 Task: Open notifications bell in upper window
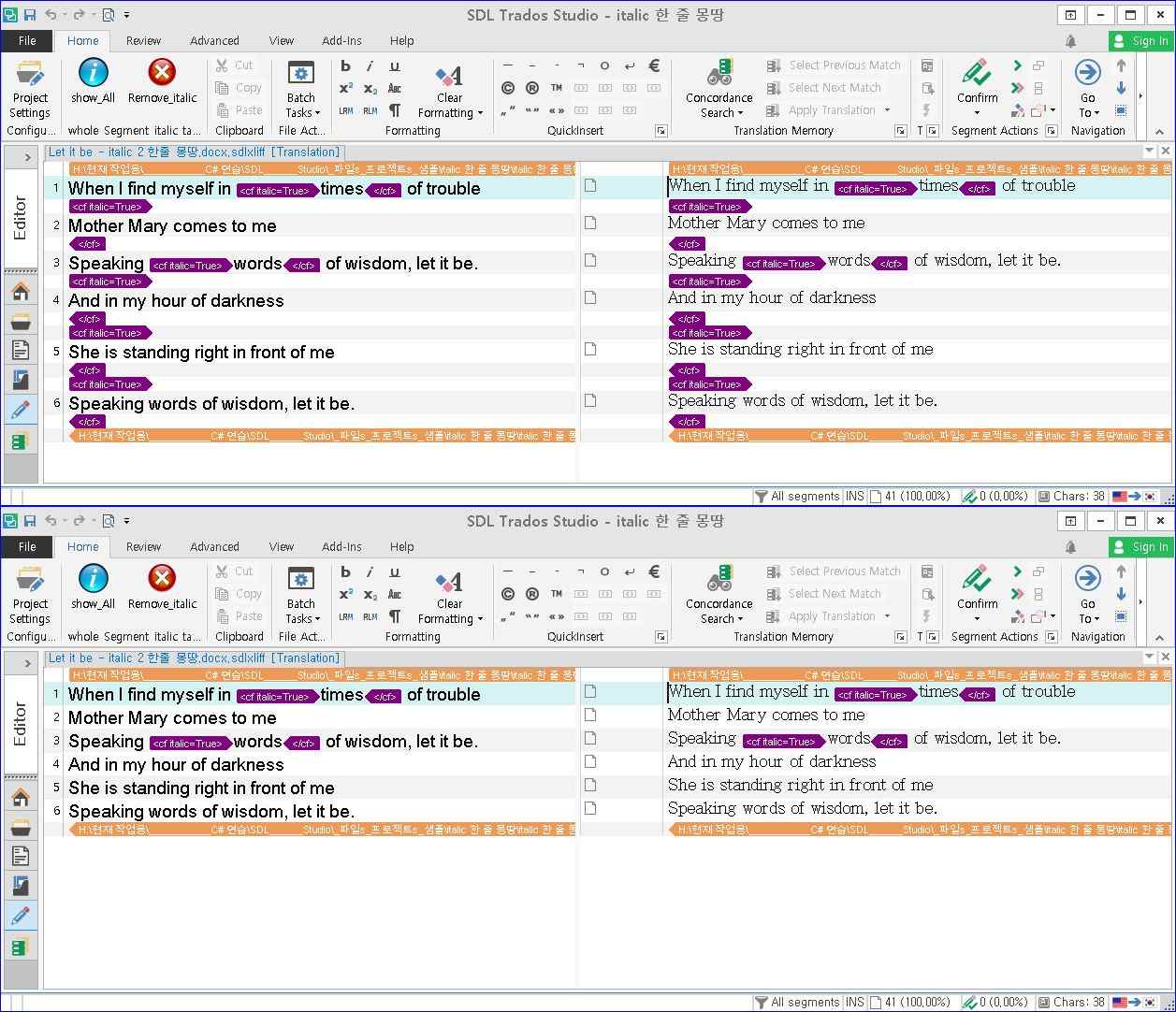tap(1070, 41)
